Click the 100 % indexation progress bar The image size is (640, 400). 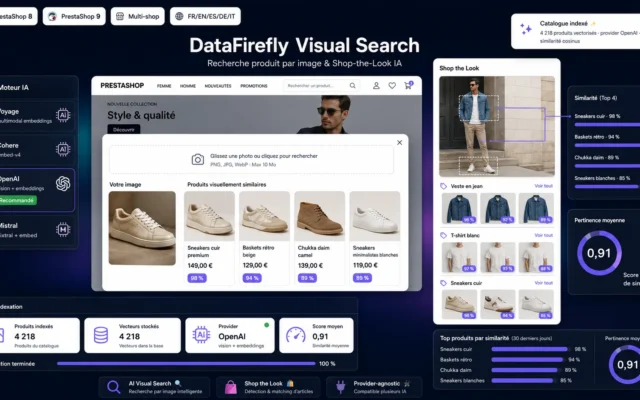(x=186, y=364)
